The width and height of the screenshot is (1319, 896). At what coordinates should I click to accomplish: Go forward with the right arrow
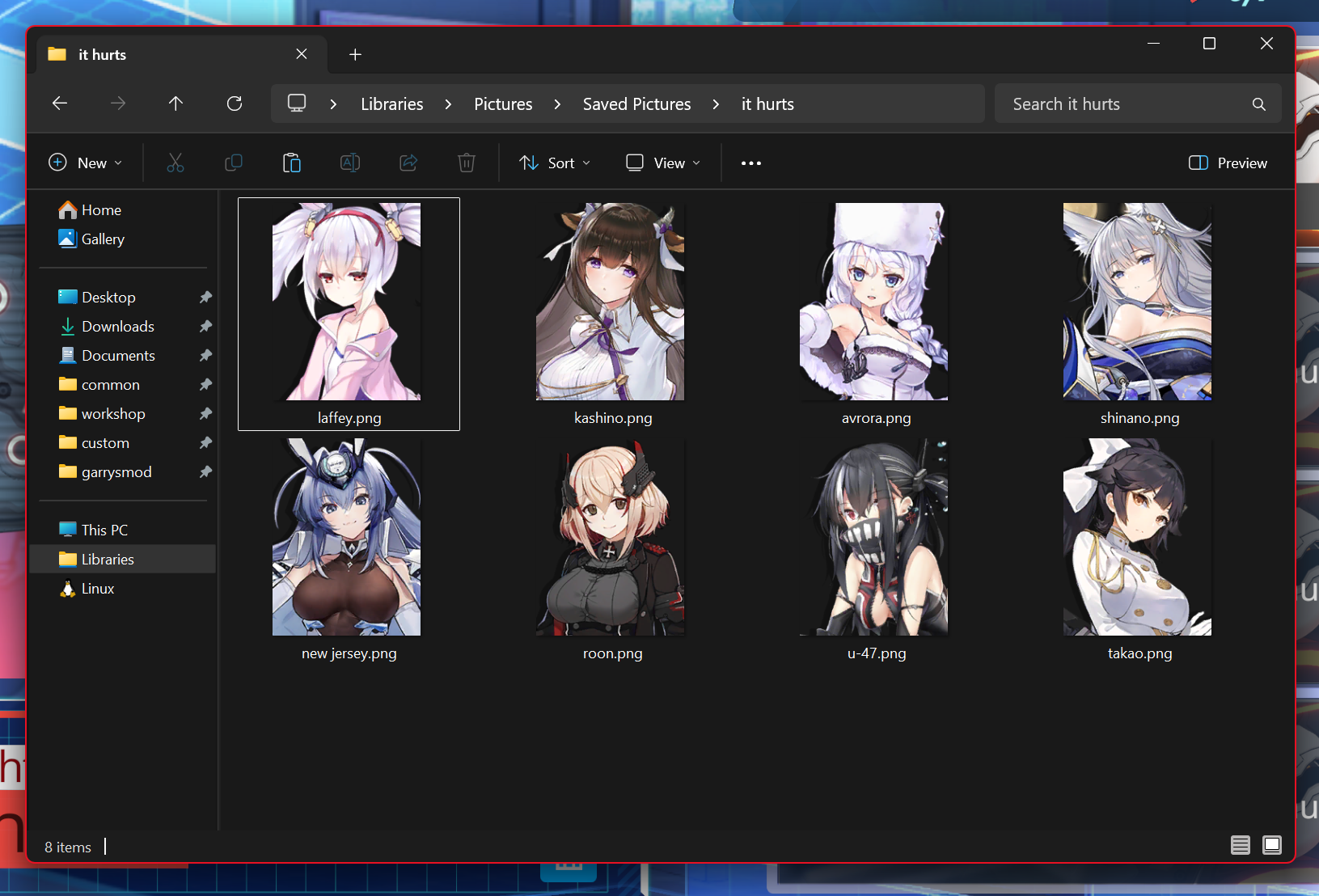click(x=118, y=104)
